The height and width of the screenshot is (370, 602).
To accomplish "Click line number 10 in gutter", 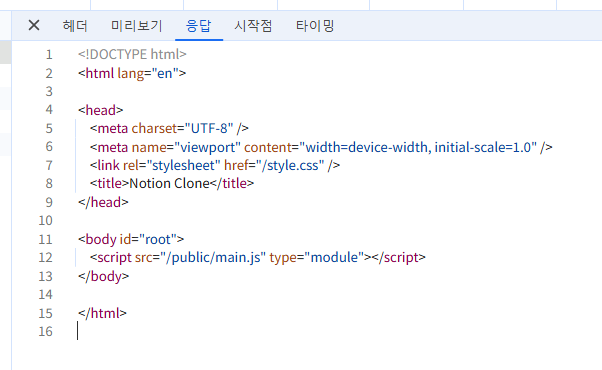I will (x=45, y=221).
